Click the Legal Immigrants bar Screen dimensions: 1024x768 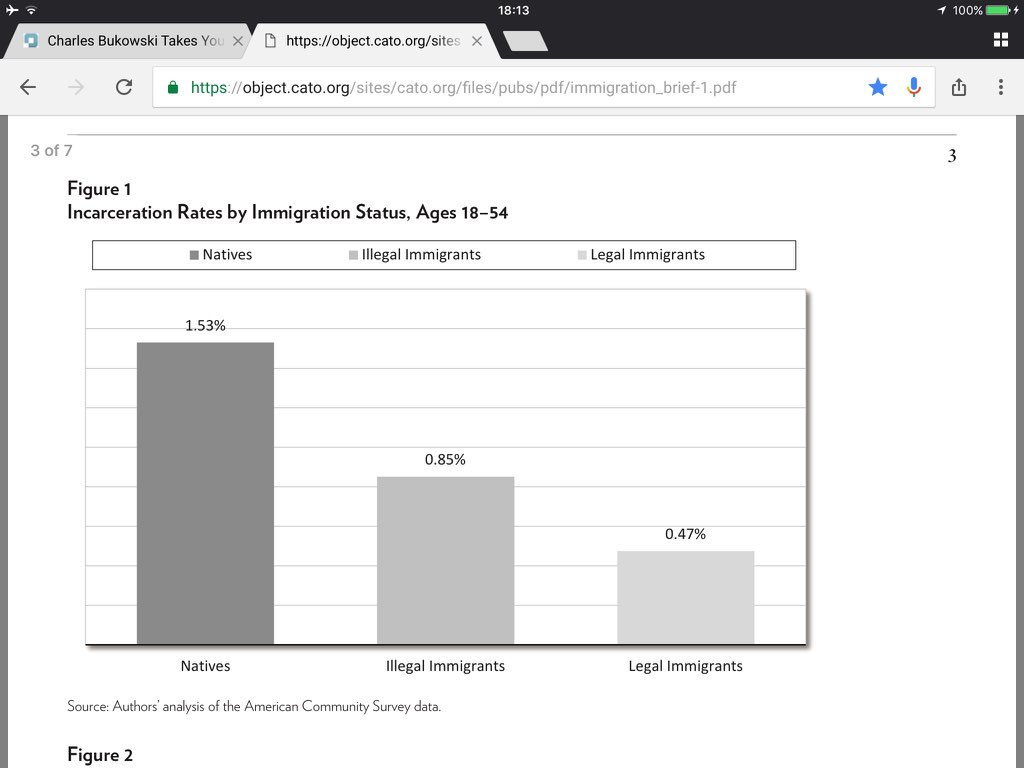pyautogui.click(x=686, y=598)
